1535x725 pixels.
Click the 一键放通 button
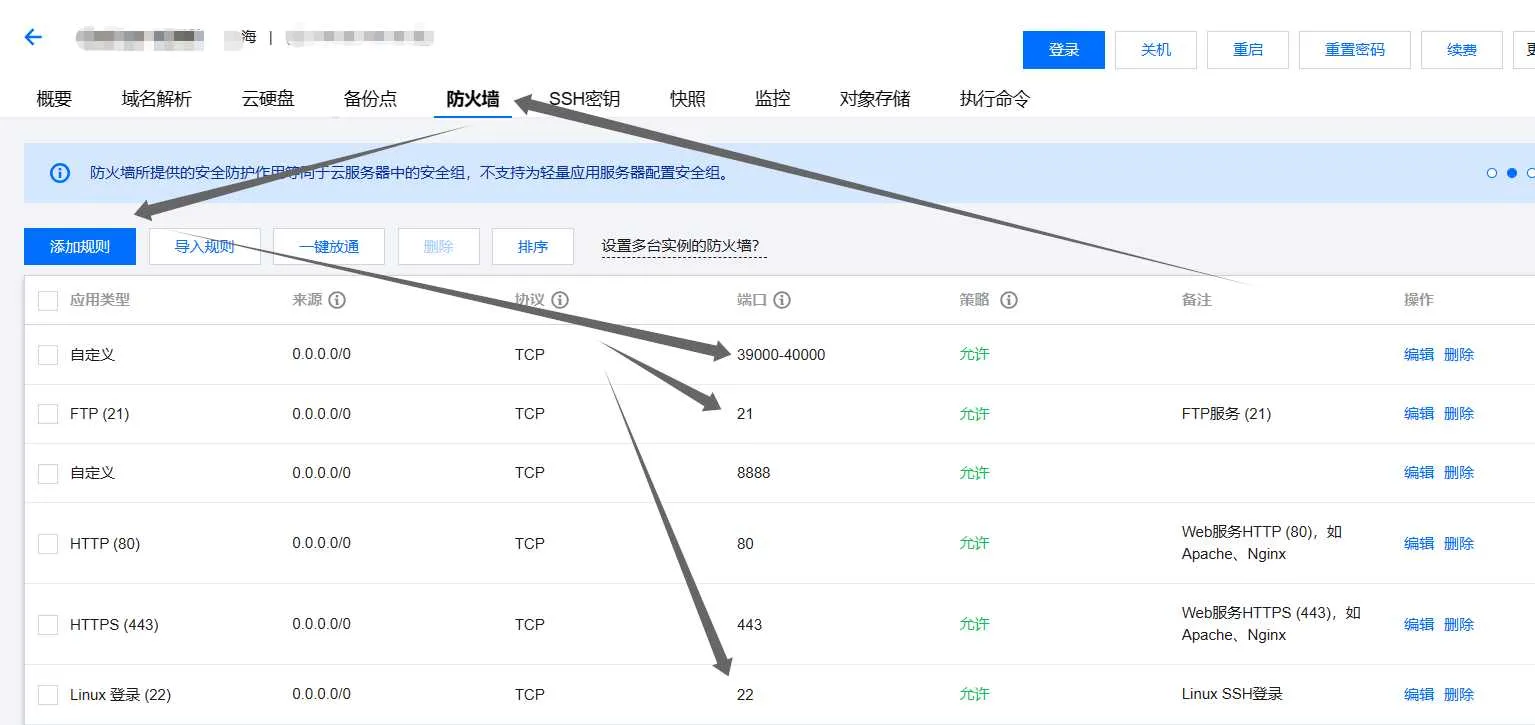[329, 246]
